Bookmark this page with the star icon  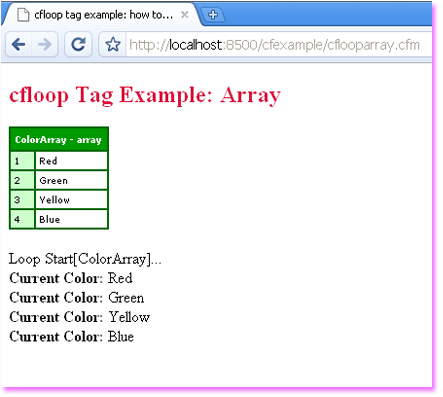pyautogui.click(x=113, y=44)
